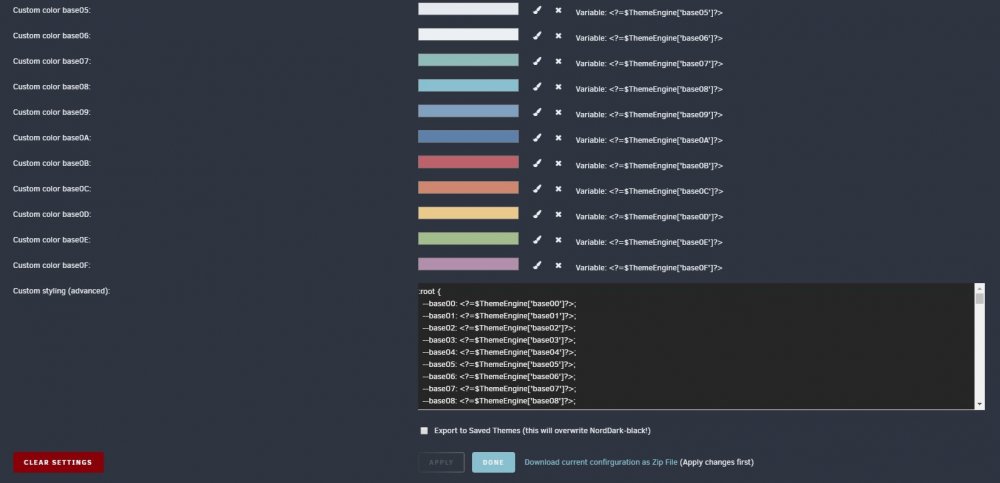
Task: Open the light blue base08 swatch
Action: tap(468, 85)
